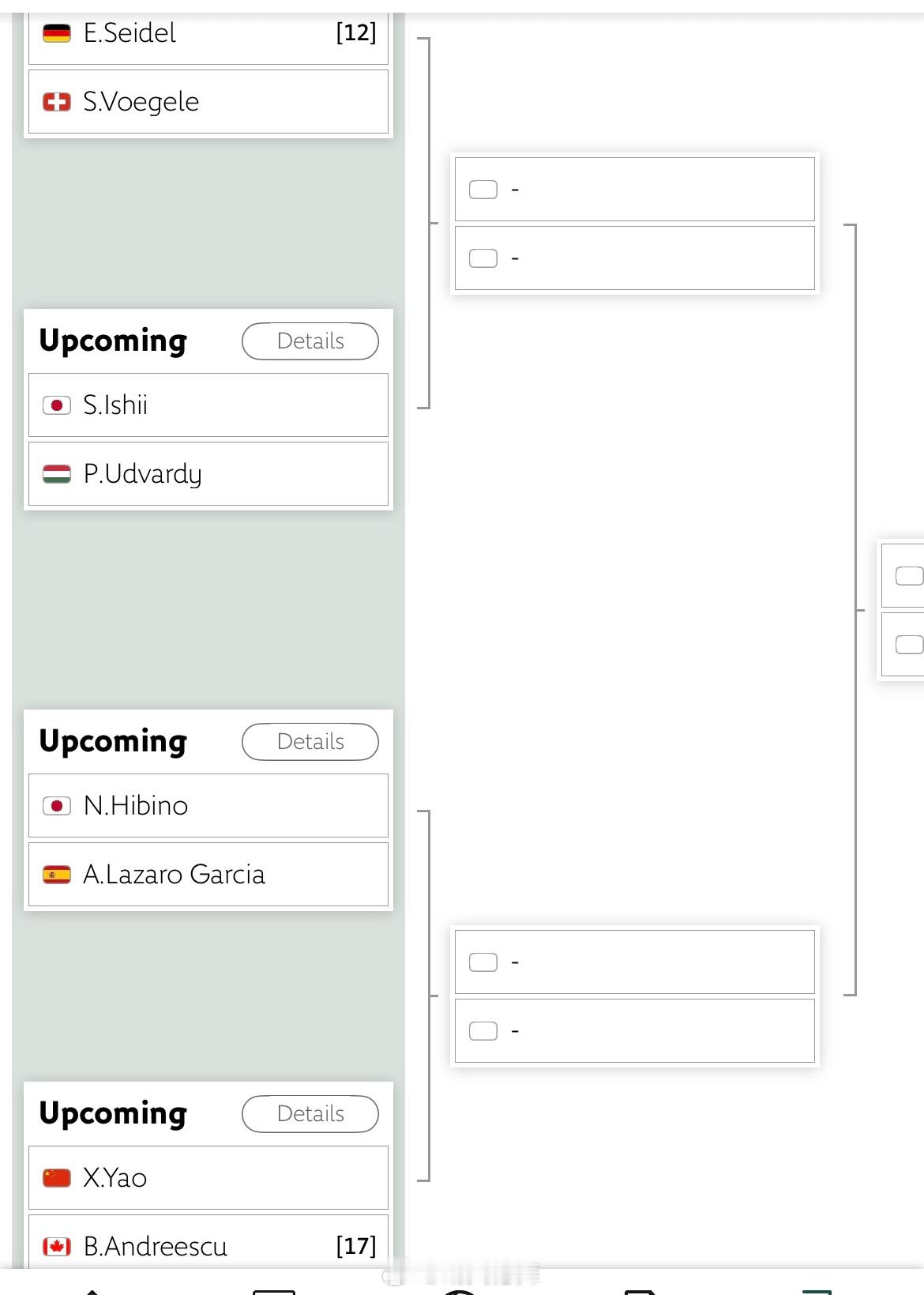The height and width of the screenshot is (1295, 924).
Task: Click the Upcoming heading above N.Hibino
Action: 113,742
